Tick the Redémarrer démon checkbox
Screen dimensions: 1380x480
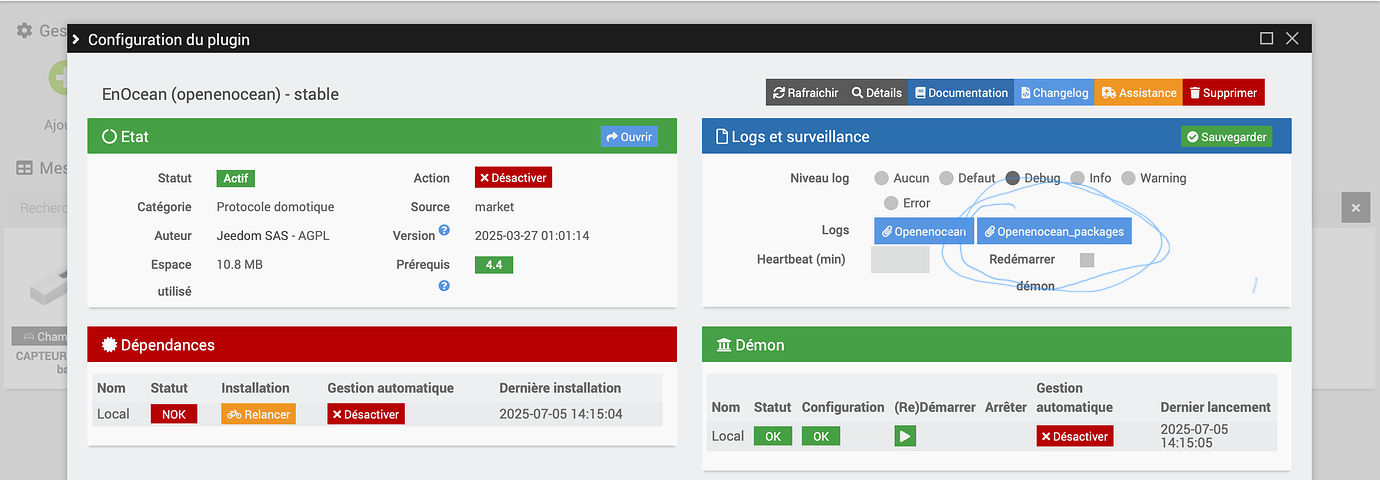point(1087,260)
